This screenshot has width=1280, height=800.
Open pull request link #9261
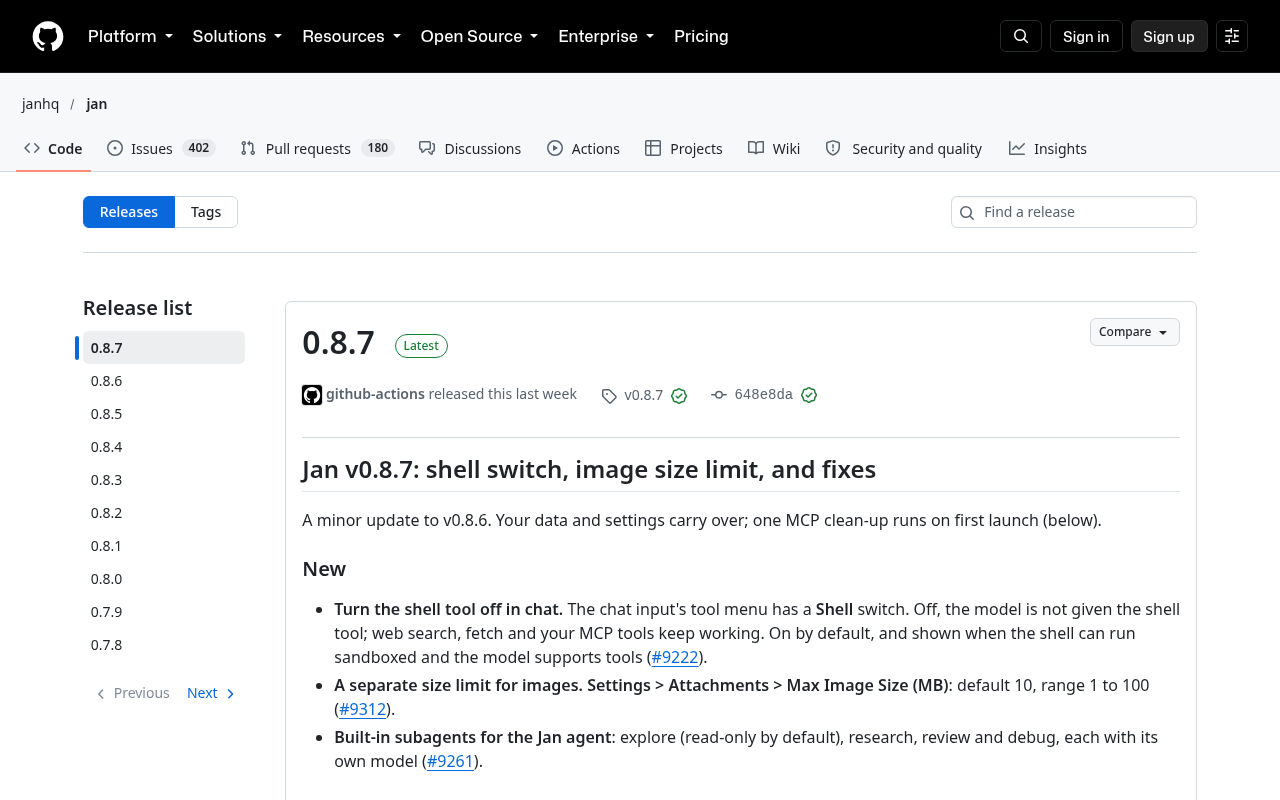pyautogui.click(x=450, y=761)
